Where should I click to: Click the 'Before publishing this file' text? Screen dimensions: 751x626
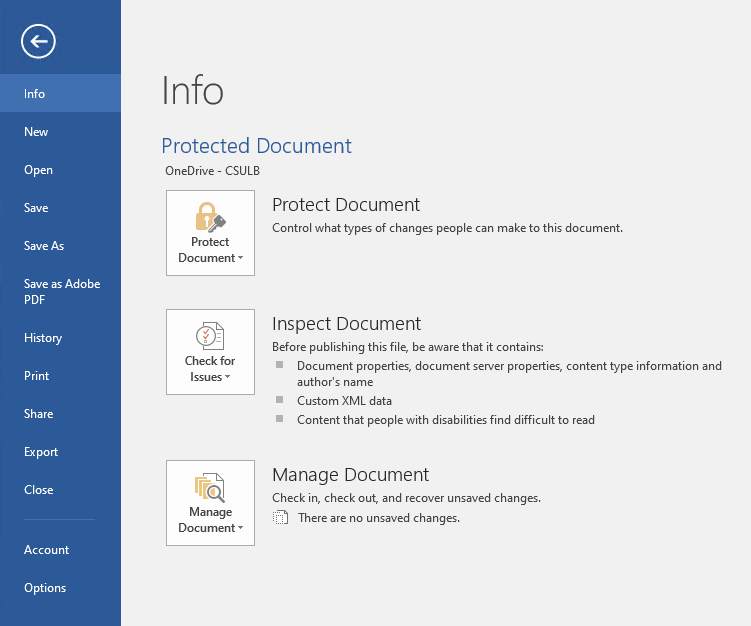pos(408,347)
